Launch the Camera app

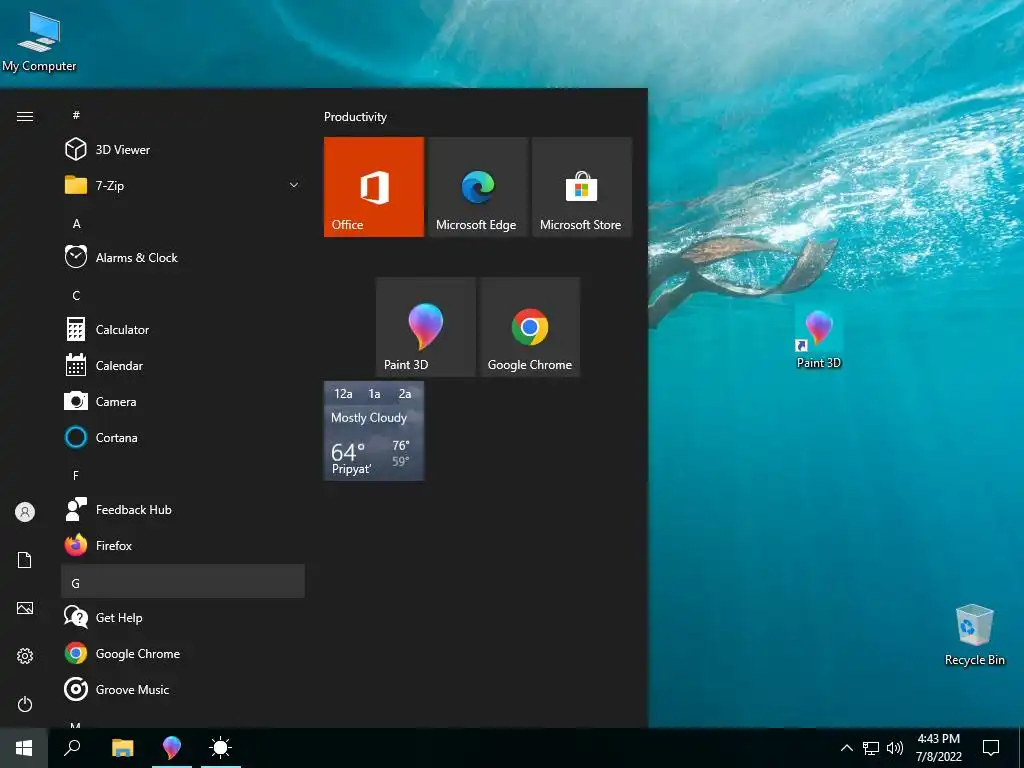pyautogui.click(x=183, y=402)
